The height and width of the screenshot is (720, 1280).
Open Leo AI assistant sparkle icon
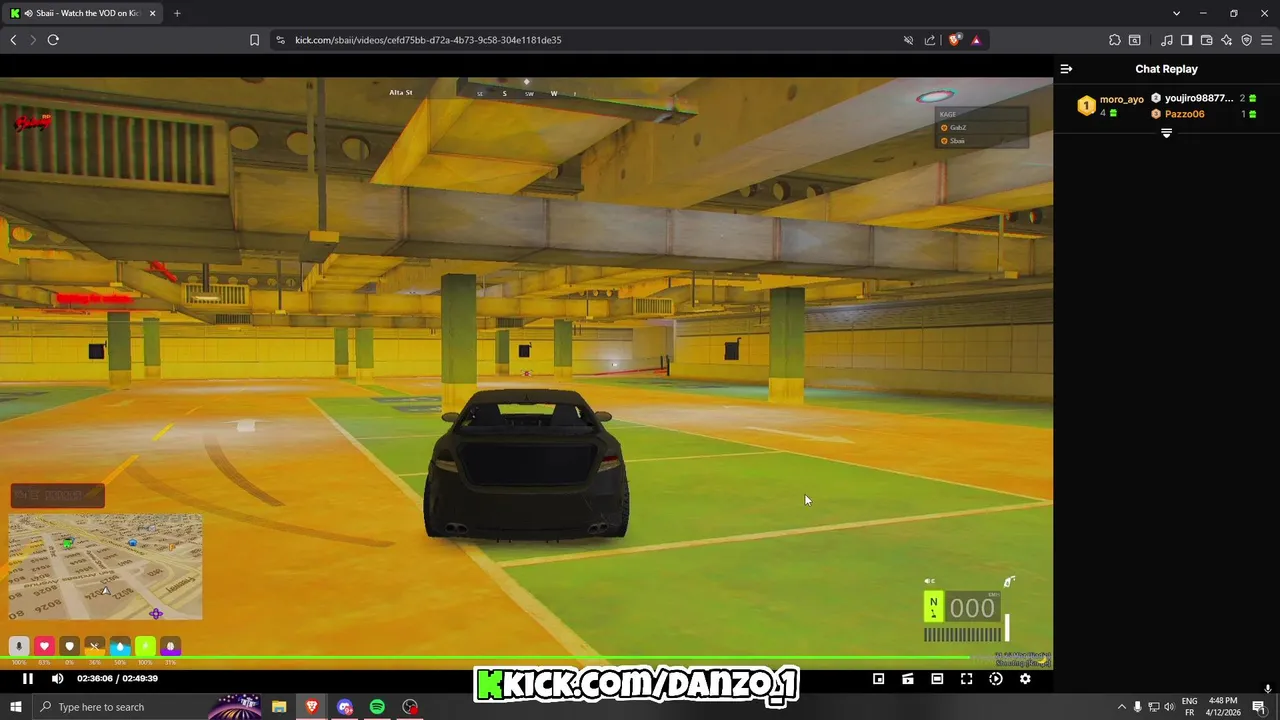pyautogui.click(x=1226, y=40)
